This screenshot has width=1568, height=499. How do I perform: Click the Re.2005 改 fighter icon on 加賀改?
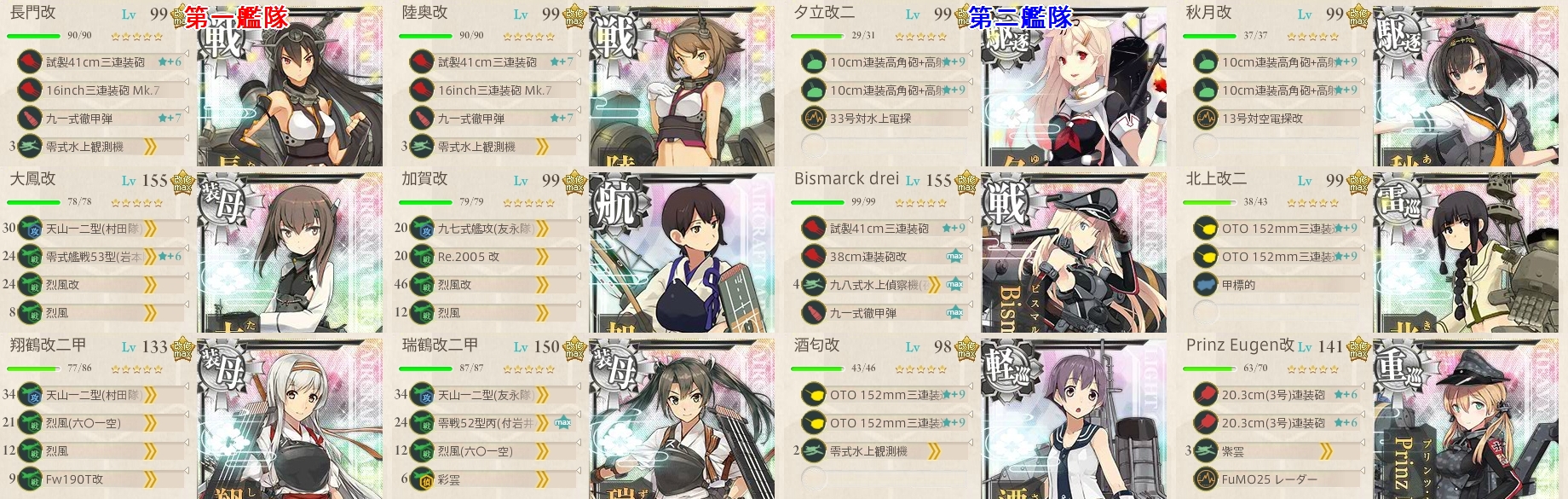pyautogui.click(x=422, y=256)
